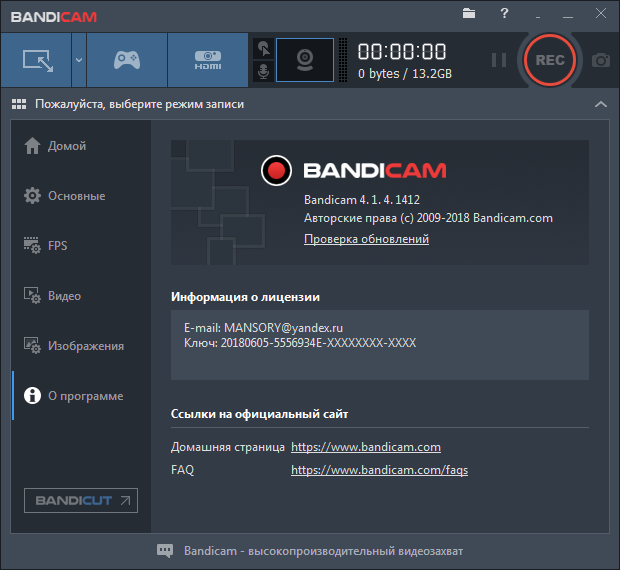620x570 pixels.
Task: Switch to game recording mode
Action: pos(126,60)
